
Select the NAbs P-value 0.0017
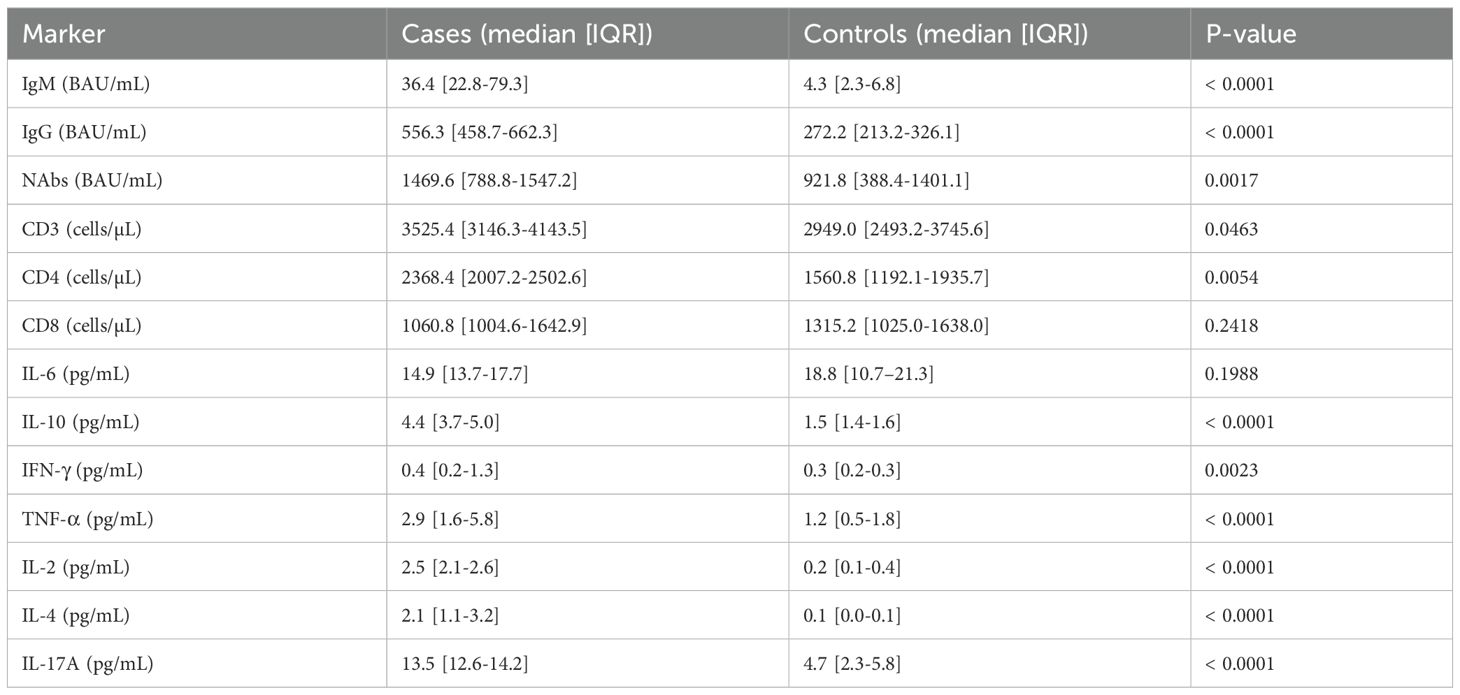pos(1232,181)
